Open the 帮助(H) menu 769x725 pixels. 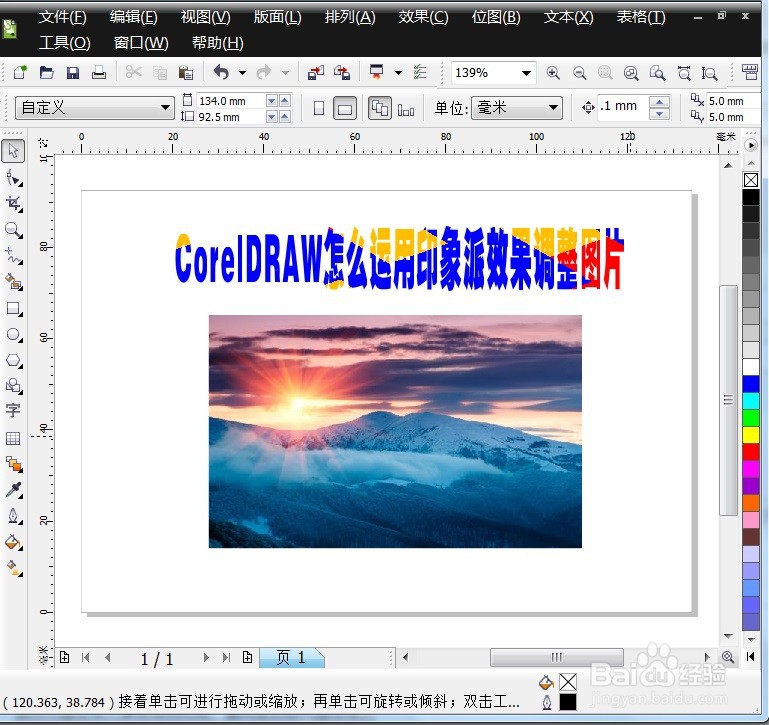point(217,43)
